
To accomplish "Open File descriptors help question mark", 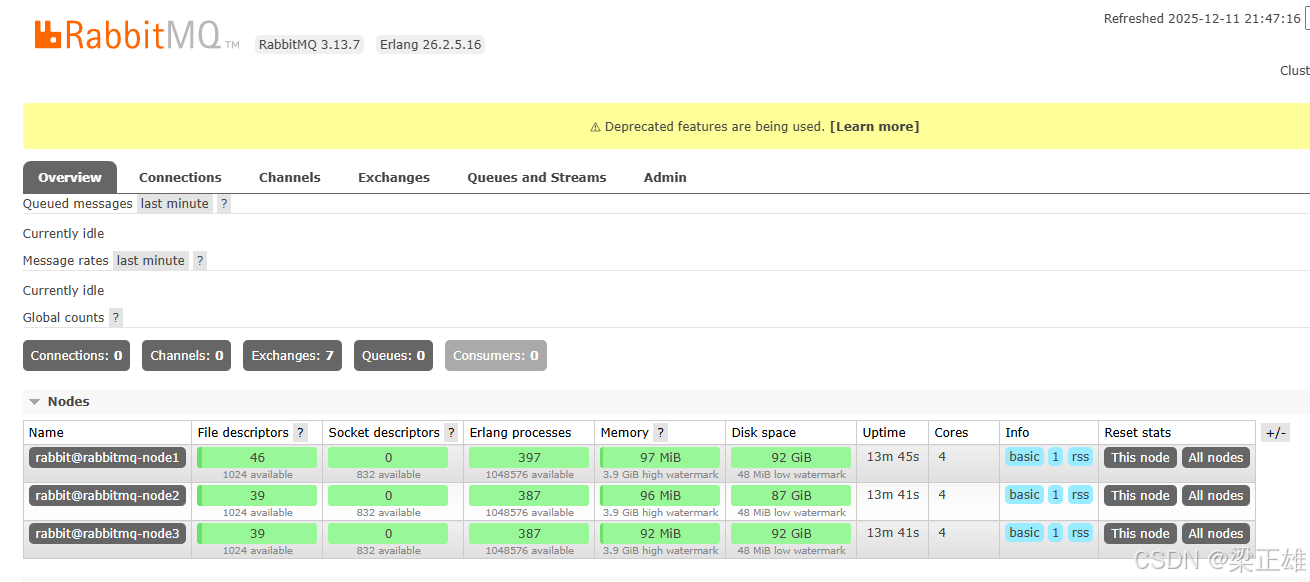I will (301, 433).
